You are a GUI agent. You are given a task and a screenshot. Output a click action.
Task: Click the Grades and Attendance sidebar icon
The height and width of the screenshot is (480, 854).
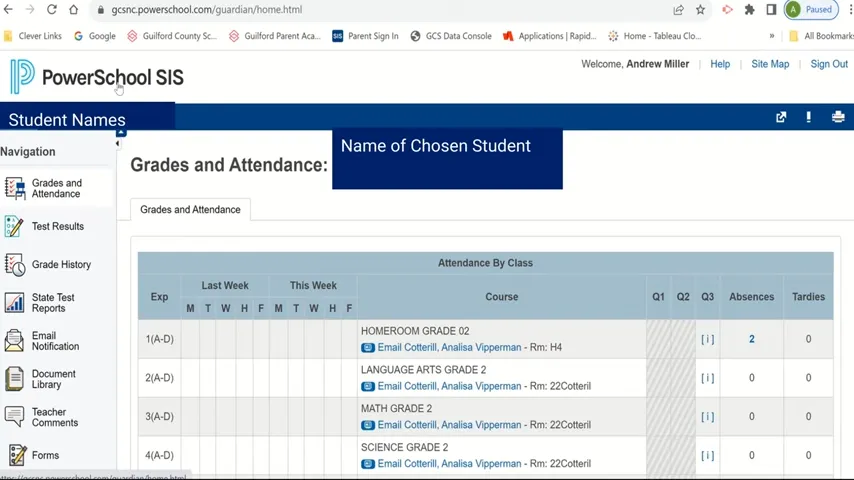coord(15,188)
